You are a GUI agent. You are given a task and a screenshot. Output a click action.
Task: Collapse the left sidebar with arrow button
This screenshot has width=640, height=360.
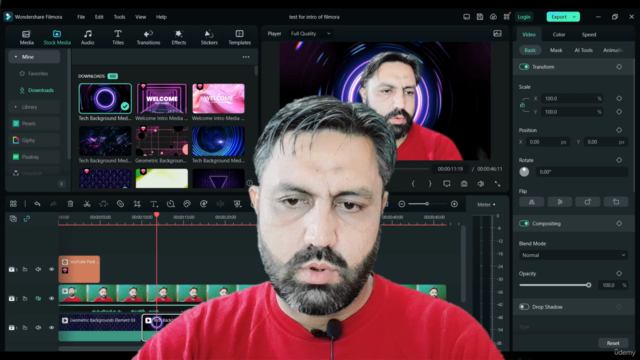coord(62,184)
